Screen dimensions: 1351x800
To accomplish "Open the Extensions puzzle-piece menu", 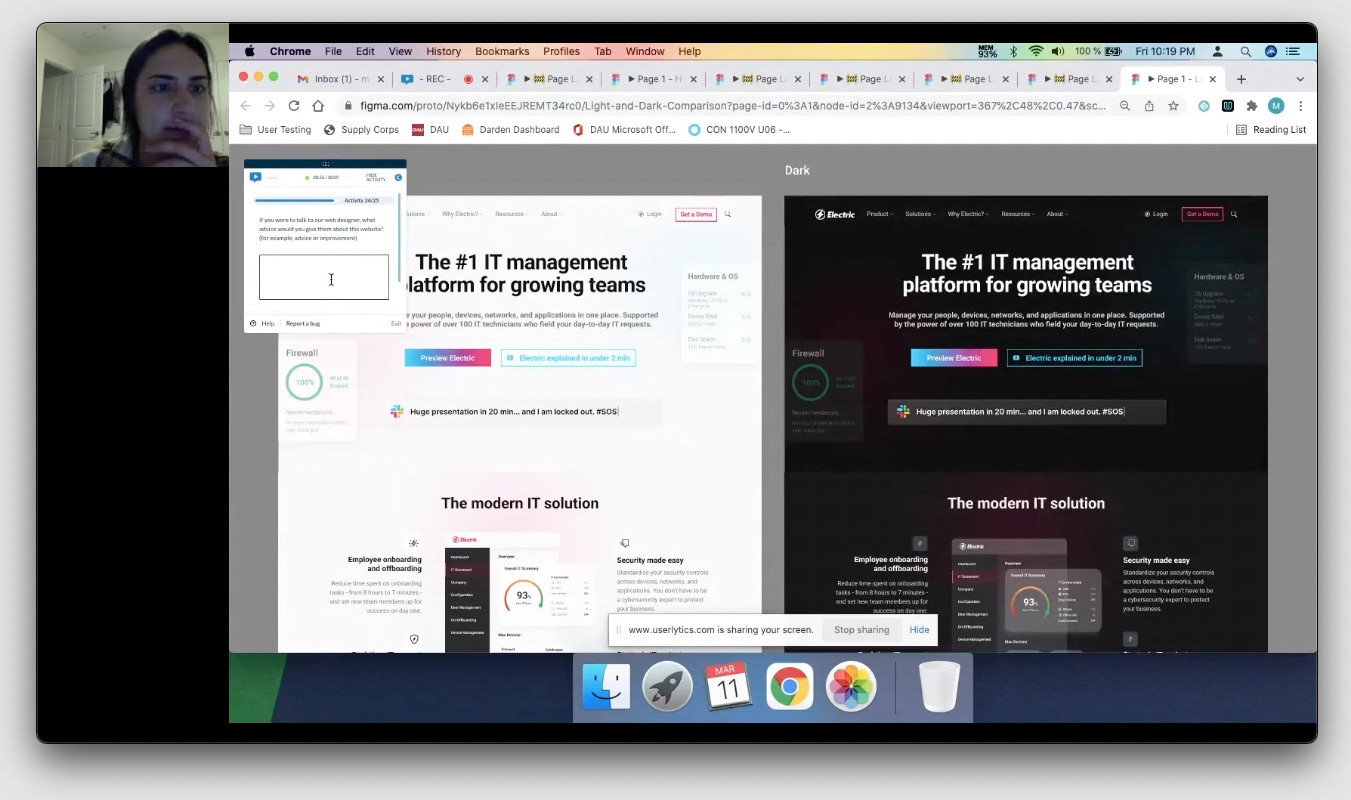I will click(1251, 106).
